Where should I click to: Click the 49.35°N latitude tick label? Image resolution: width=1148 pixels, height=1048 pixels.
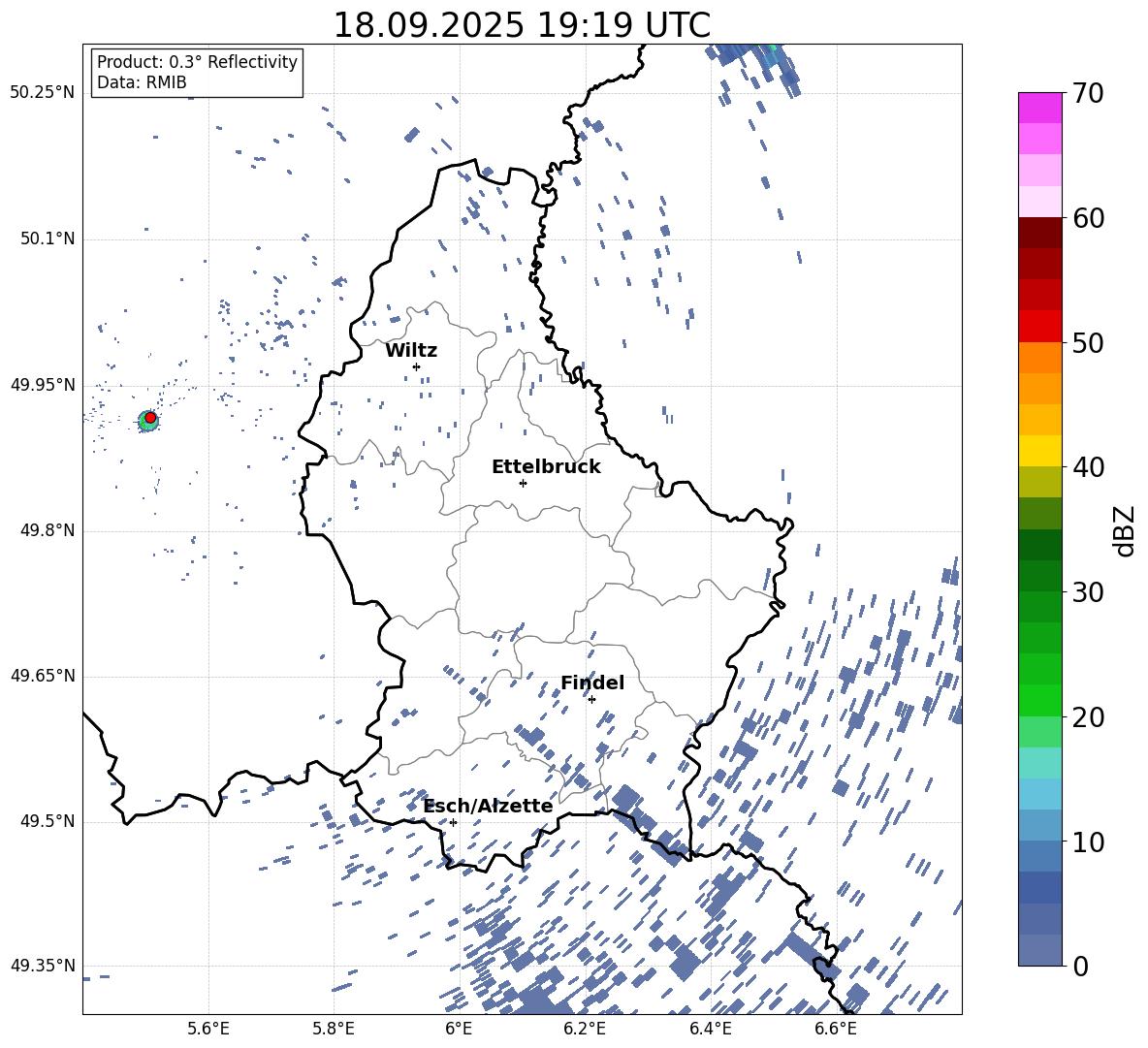[x=42, y=966]
